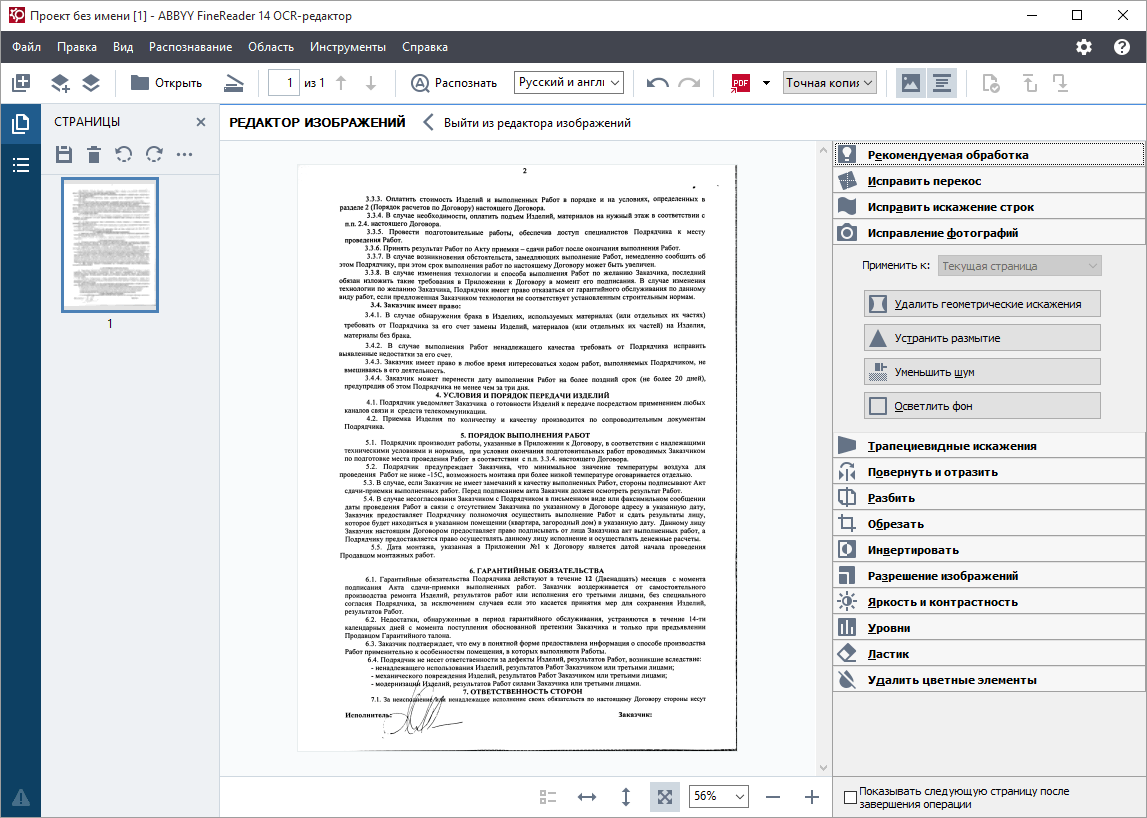Image resolution: width=1147 pixels, height=818 pixels.
Task: Collapse Исправление фотографий section
Action: (989, 233)
